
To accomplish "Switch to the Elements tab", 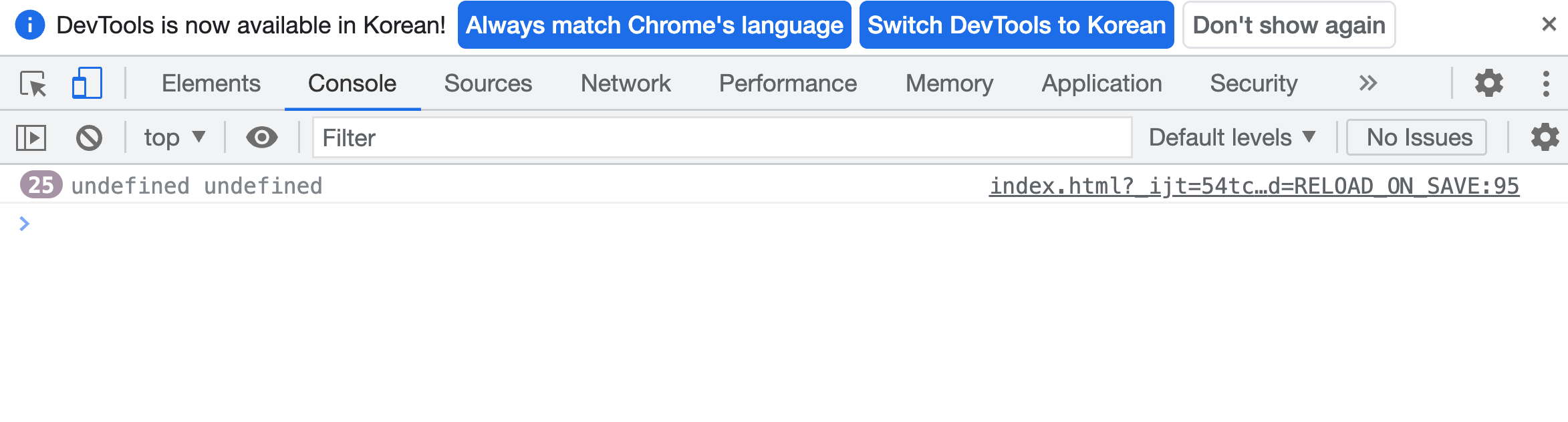I will point(211,83).
